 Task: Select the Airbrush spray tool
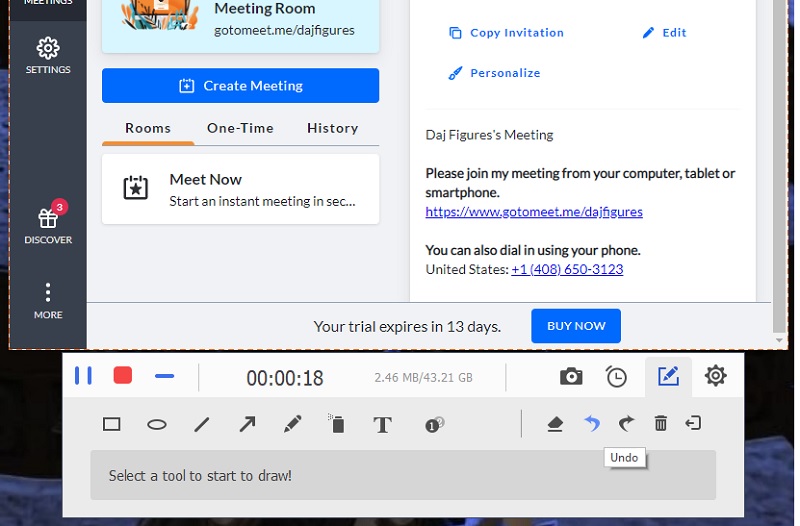[x=336, y=423]
